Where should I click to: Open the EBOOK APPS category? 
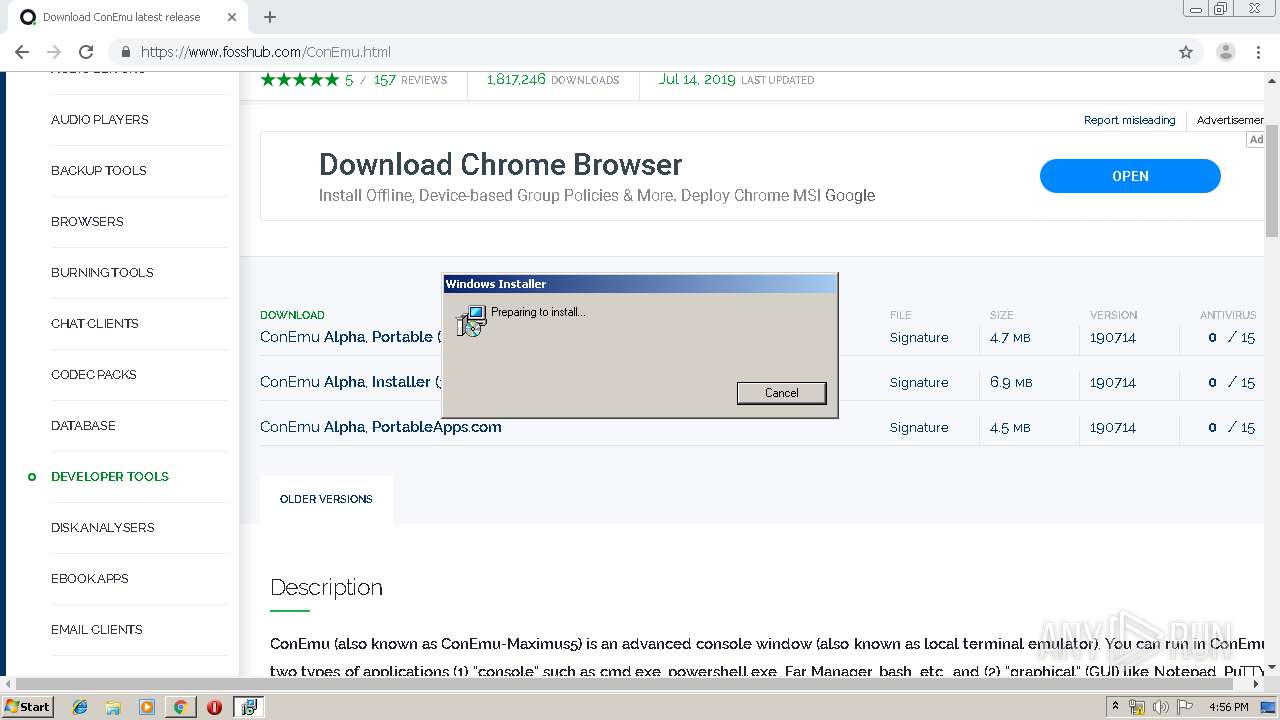(90, 578)
